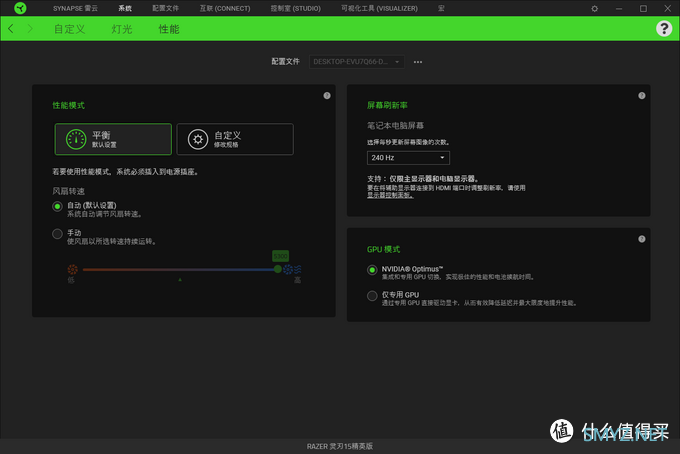The image size is (680, 454).
Task: Open the 互联 (CONNECT) tab
Action: pyautogui.click(x=225, y=8)
